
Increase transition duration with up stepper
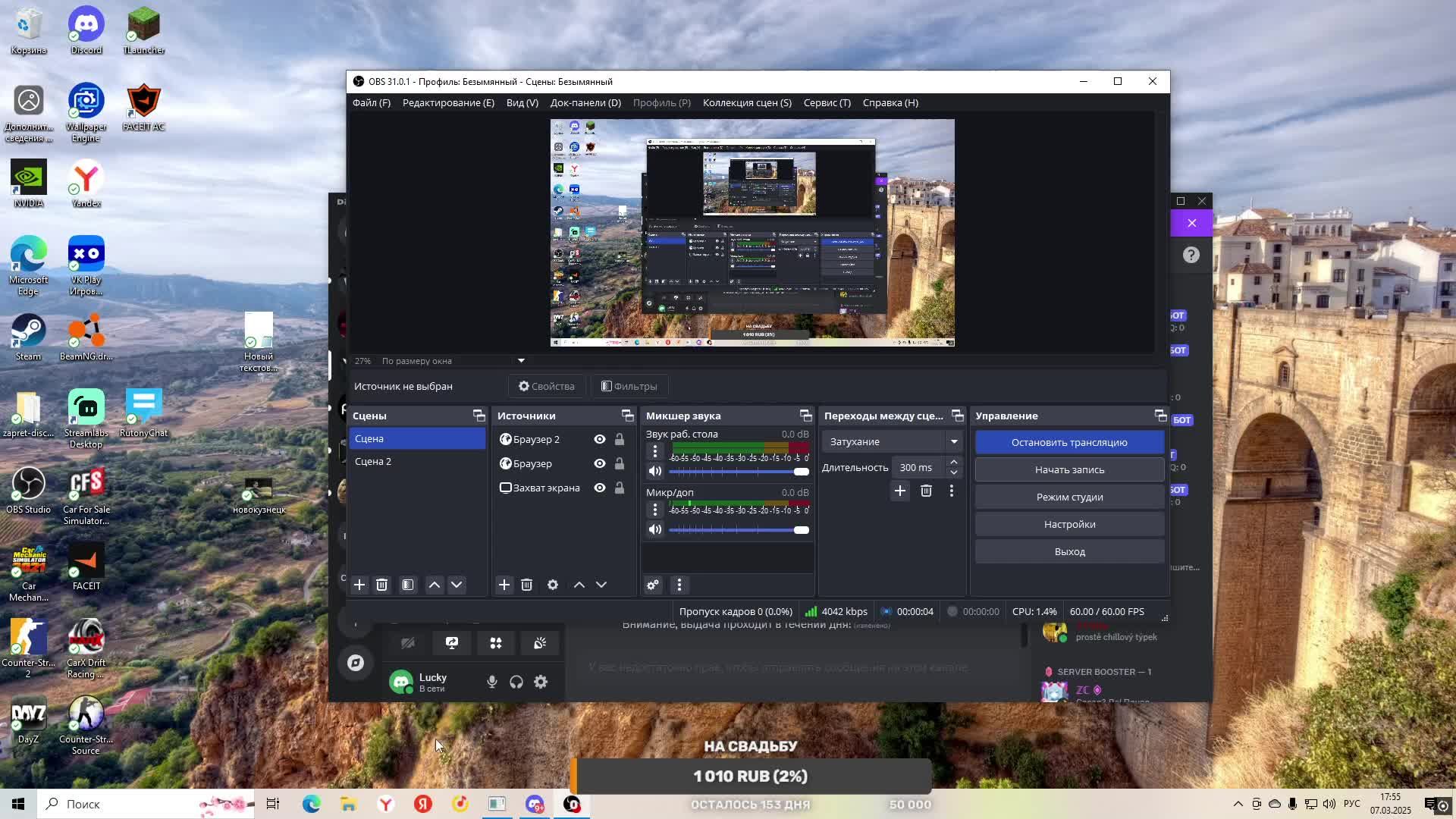pyautogui.click(x=954, y=462)
